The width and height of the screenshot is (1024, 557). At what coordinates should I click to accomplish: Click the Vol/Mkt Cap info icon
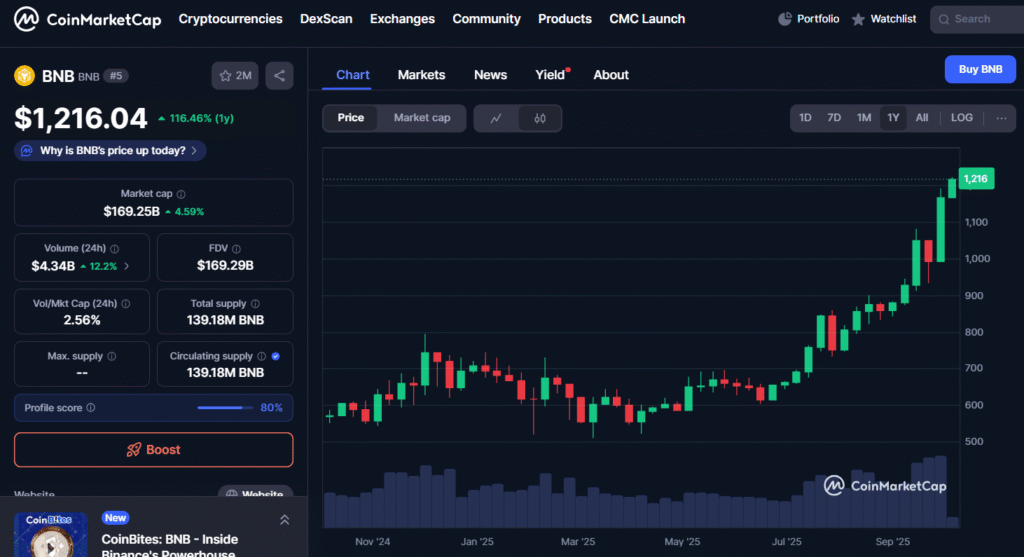point(125,304)
